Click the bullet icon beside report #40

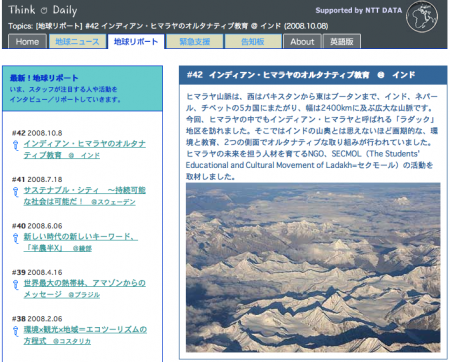click(15, 238)
